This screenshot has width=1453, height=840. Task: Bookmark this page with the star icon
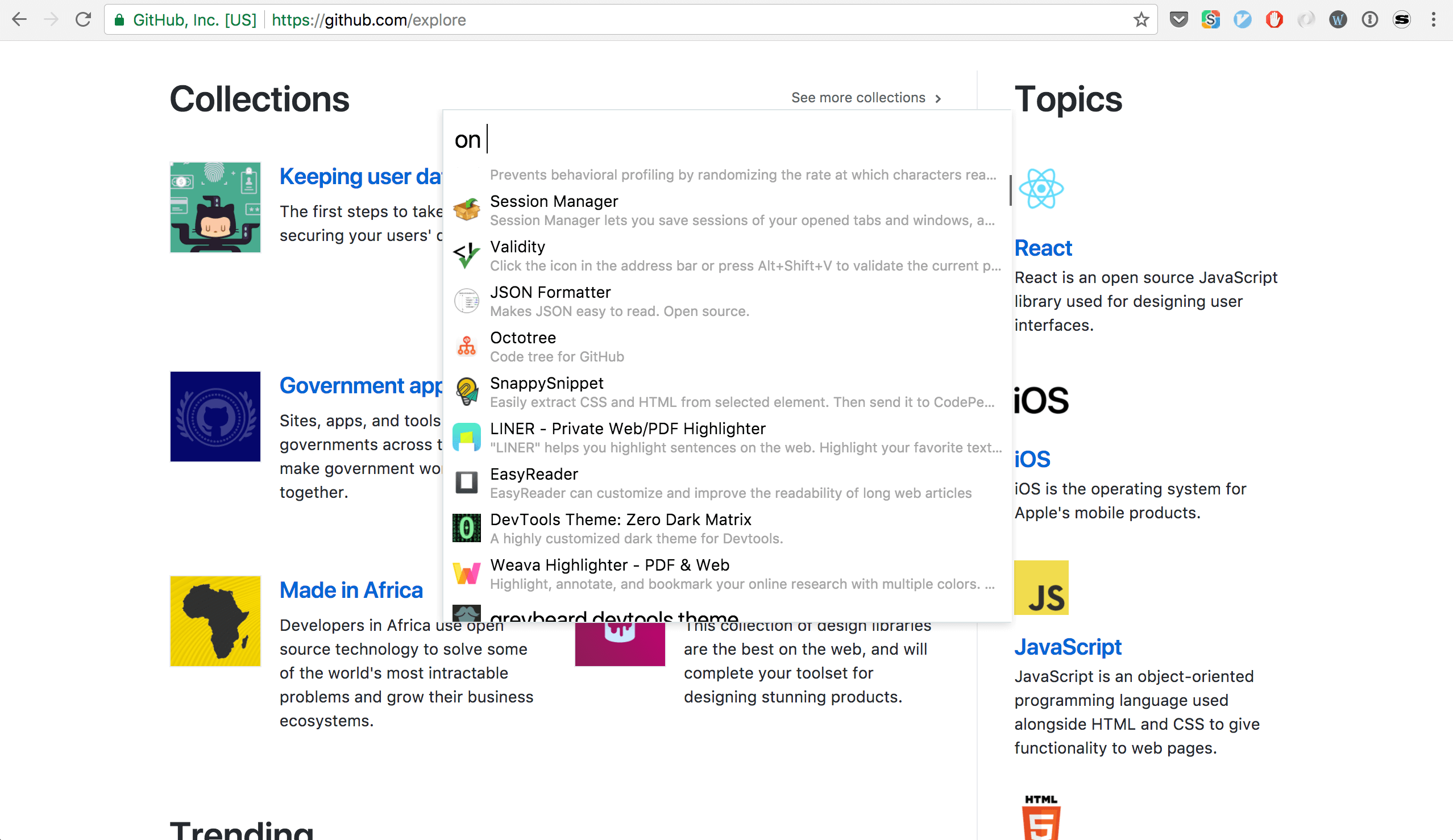point(1141,19)
